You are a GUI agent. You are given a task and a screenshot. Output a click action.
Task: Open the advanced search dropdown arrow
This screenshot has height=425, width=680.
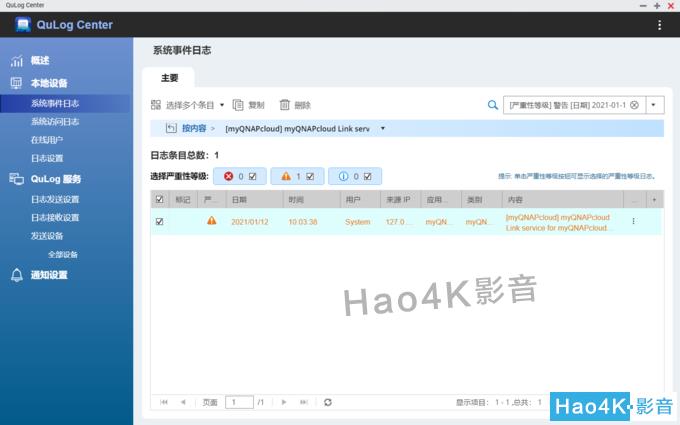pos(654,105)
